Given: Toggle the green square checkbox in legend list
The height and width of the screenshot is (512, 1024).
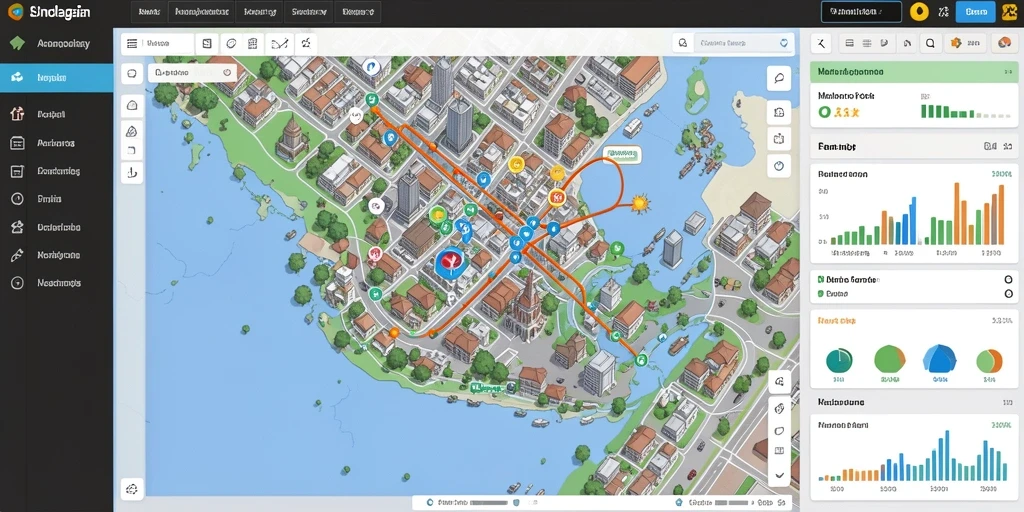Looking at the screenshot, I should (x=820, y=280).
